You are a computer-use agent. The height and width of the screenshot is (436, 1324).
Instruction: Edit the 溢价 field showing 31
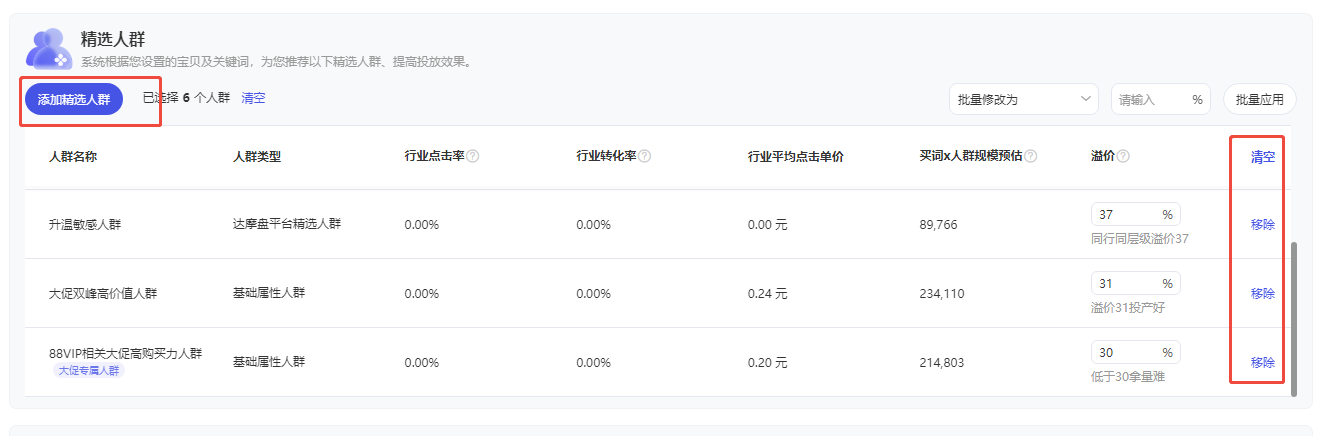[1125, 284]
